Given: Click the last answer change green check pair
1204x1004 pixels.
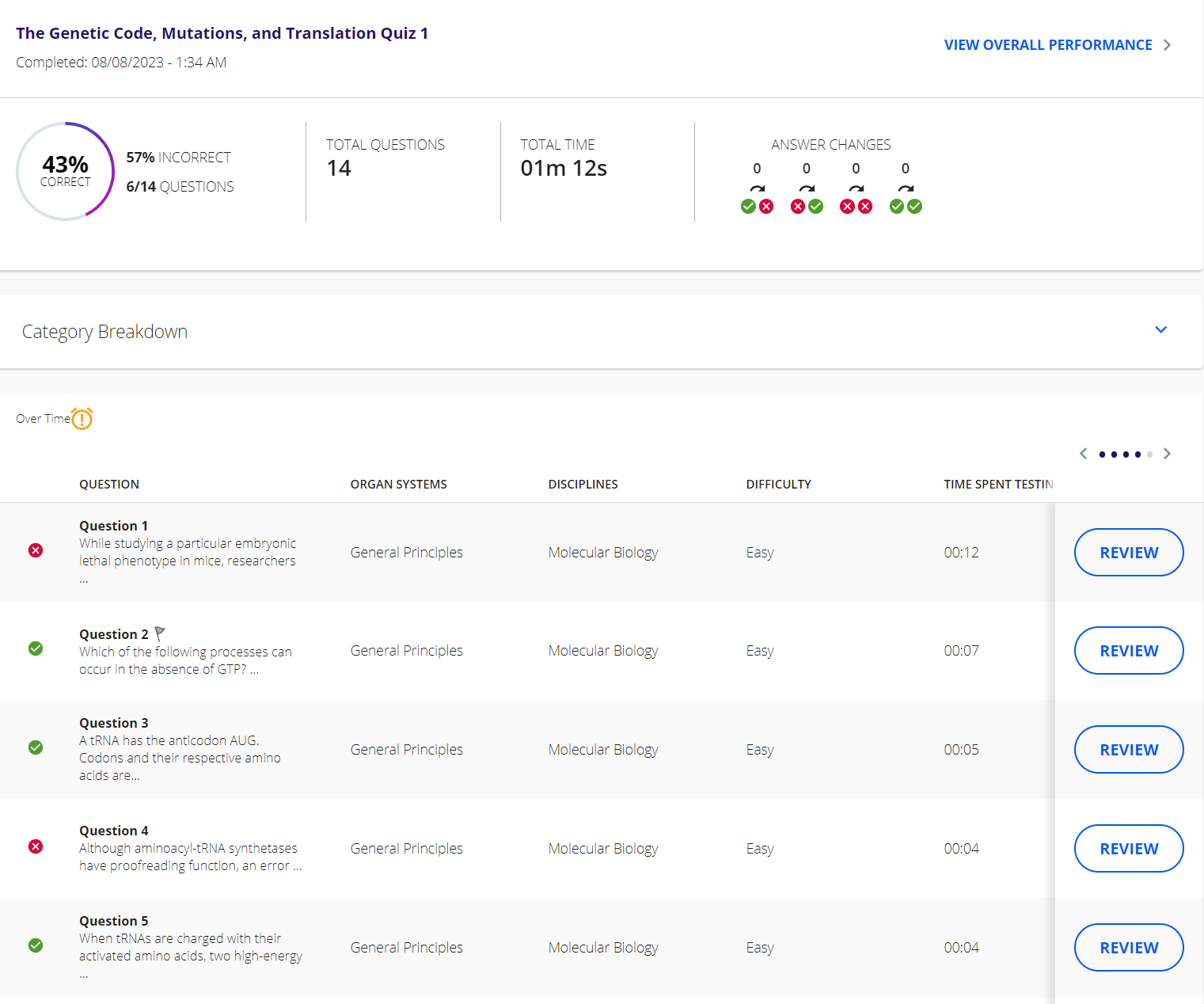Looking at the screenshot, I should pos(906,206).
